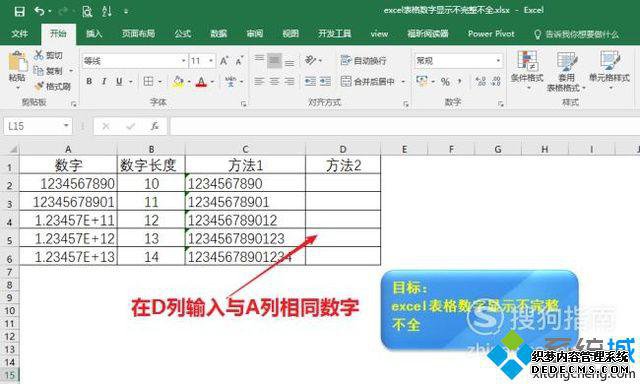The image size is (640, 384).
Task: Click the red font color swatch button
Action: 201,82
